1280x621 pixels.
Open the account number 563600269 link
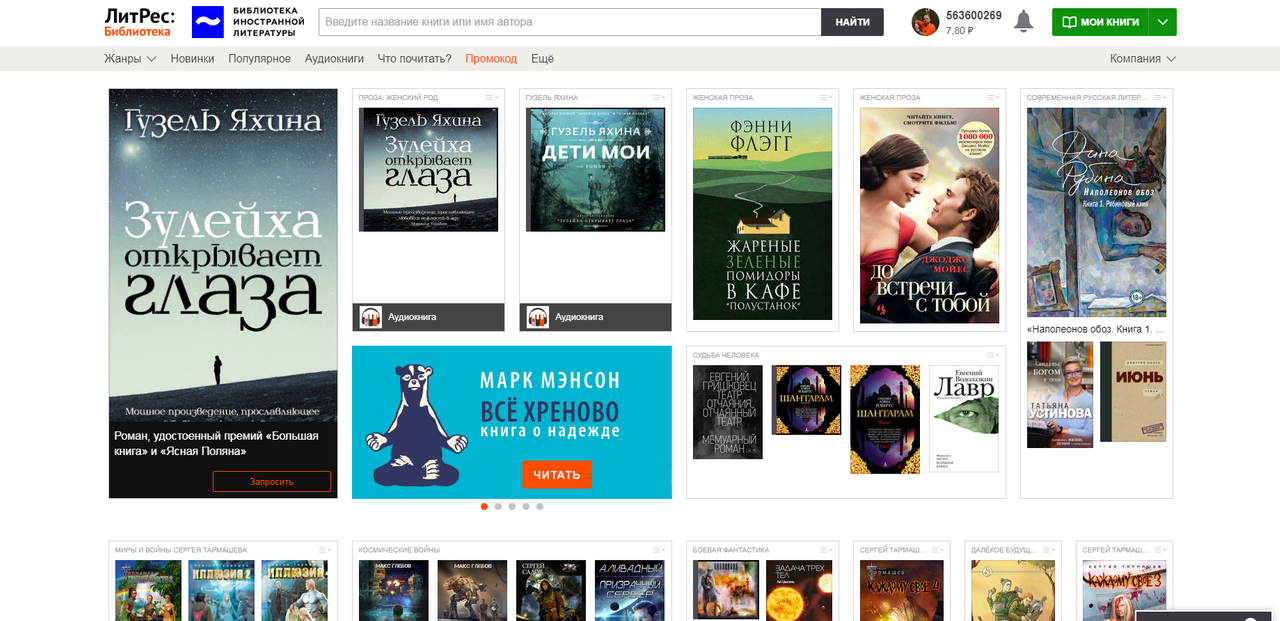[974, 15]
